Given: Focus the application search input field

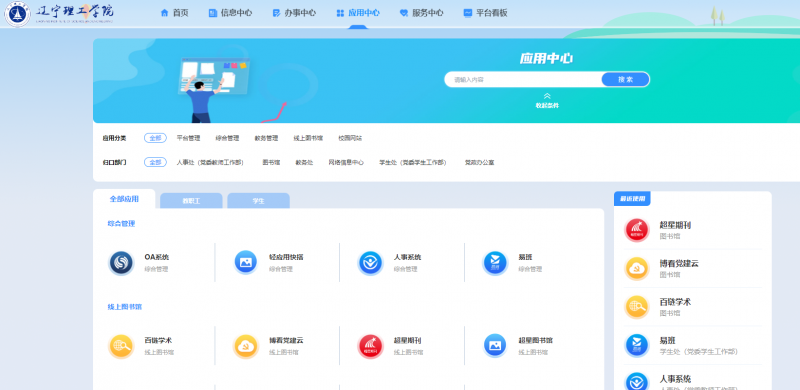Looking at the screenshot, I should pyautogui.click(x=523, y=79).
